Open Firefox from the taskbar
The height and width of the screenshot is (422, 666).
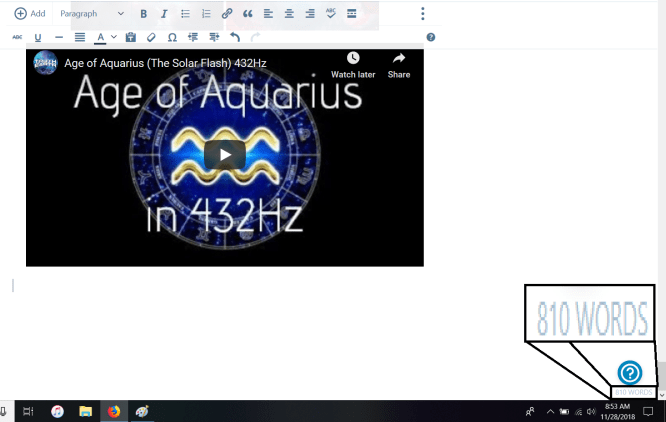click(x=113, y=411)
